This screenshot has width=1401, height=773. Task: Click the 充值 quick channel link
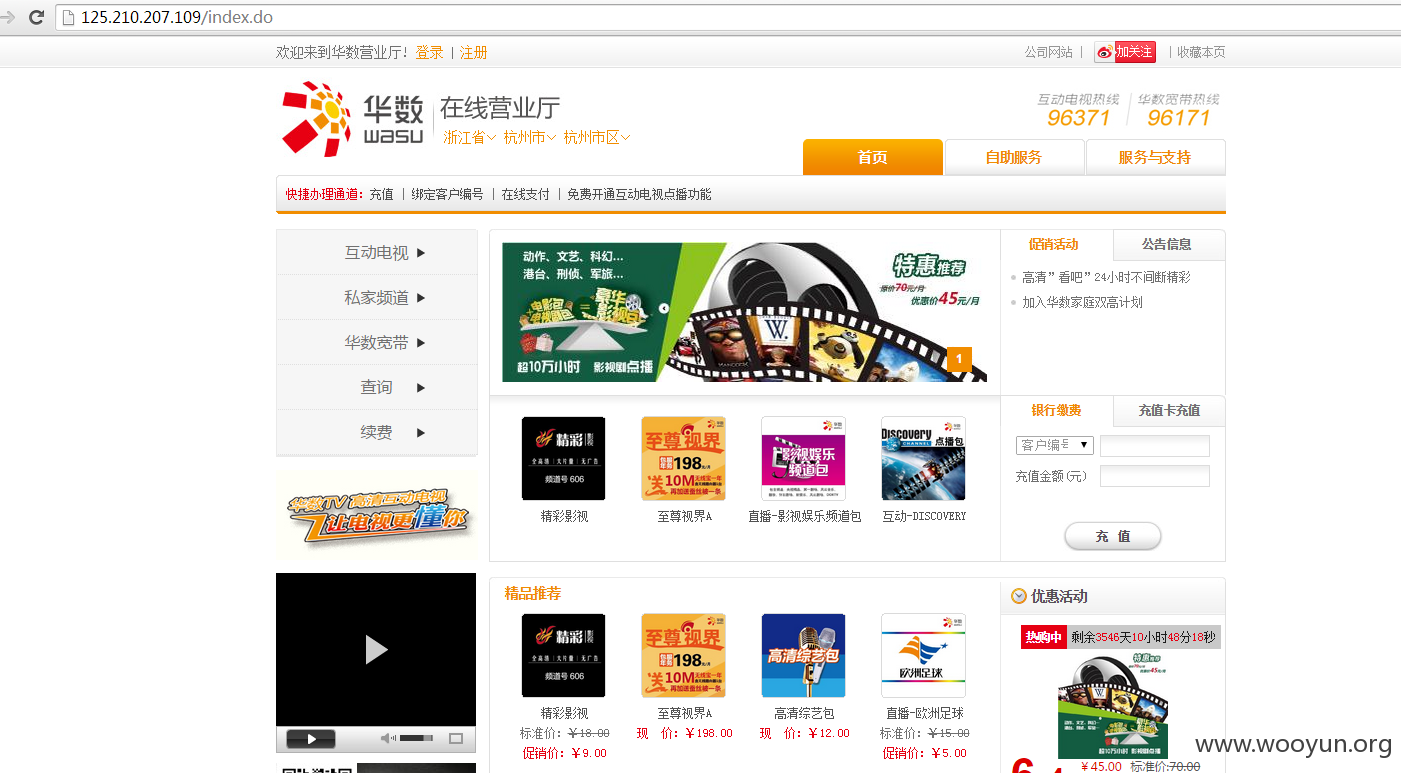click(381, 194)
